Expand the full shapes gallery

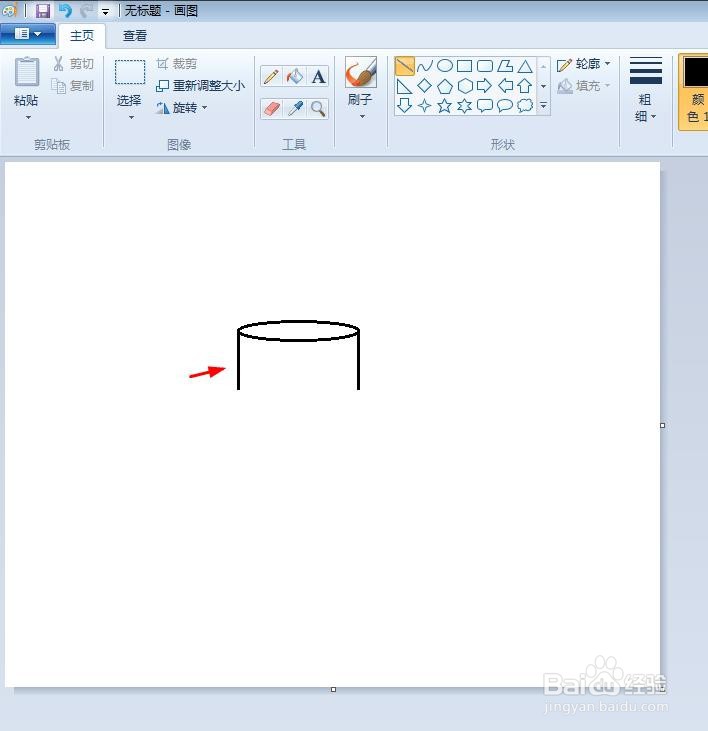coord(543,106)
